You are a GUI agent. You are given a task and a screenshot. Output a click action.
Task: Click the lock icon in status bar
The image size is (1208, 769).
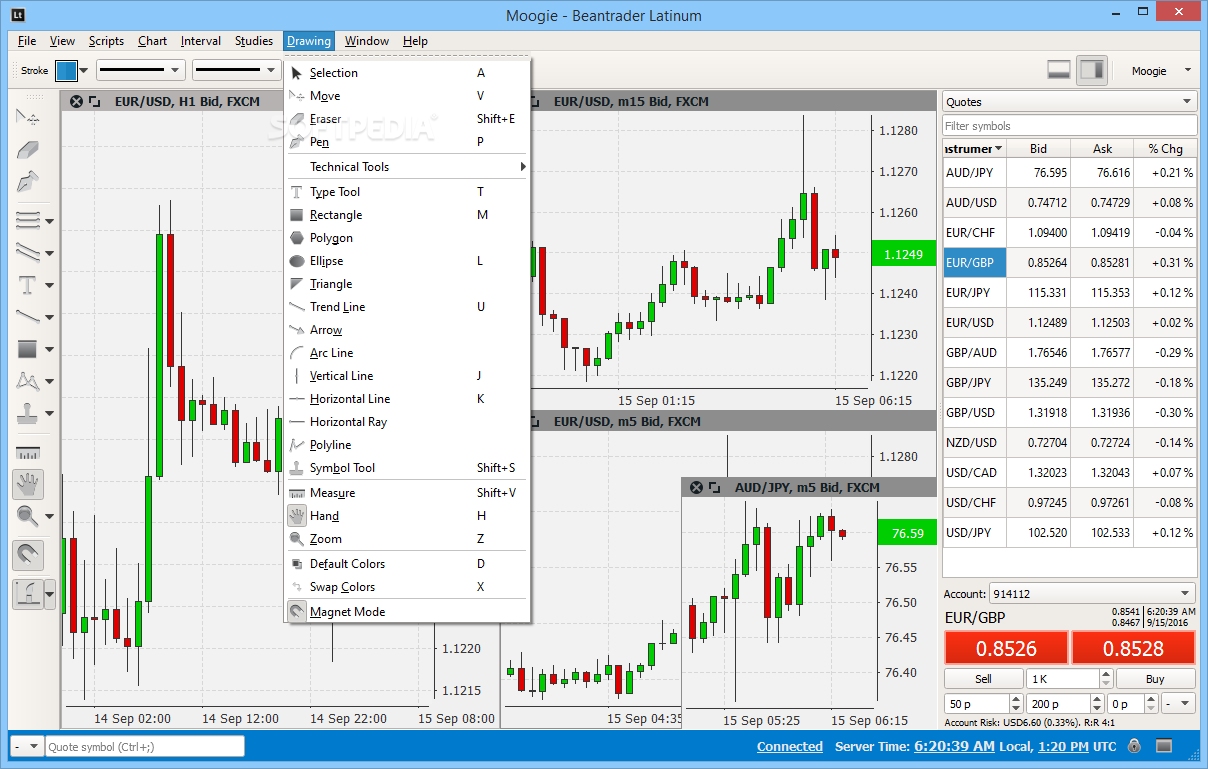1134,746
